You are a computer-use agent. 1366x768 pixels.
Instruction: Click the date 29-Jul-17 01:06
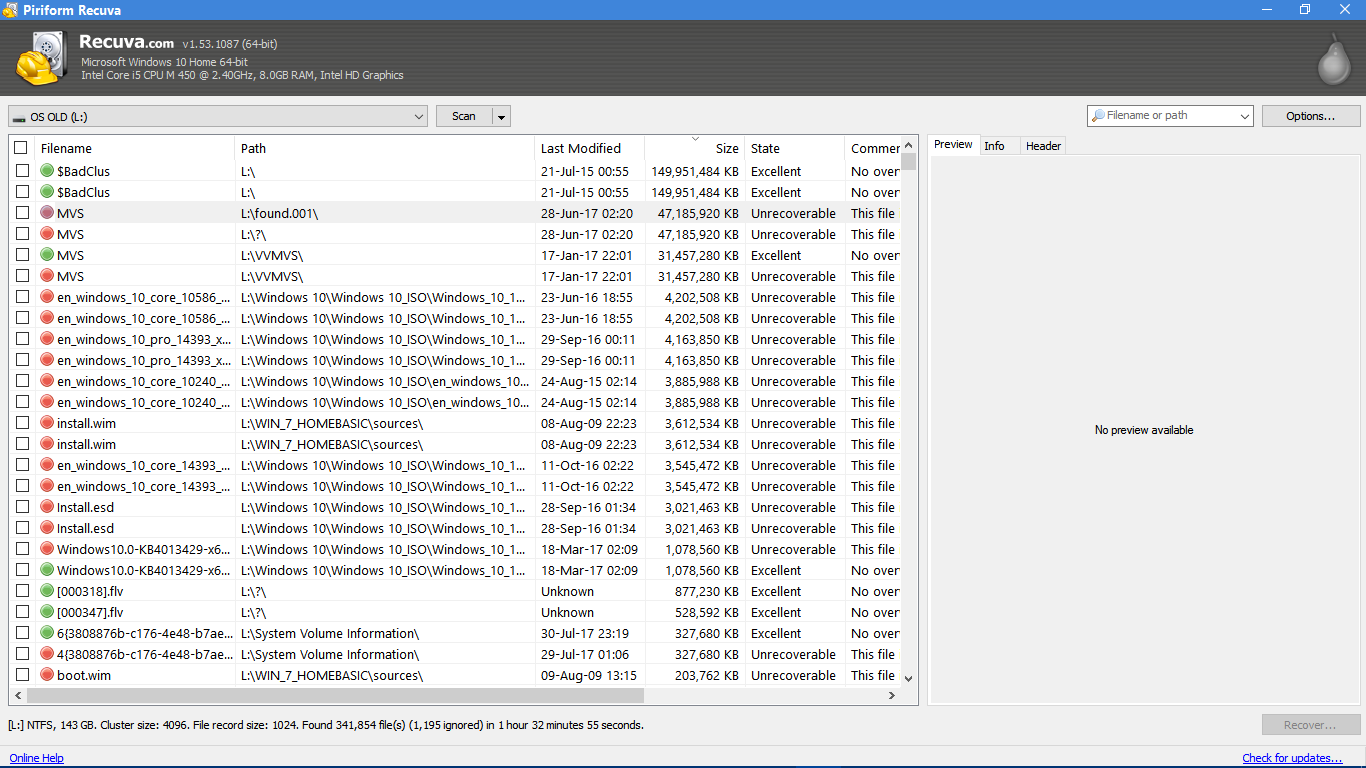pos(585,654)
